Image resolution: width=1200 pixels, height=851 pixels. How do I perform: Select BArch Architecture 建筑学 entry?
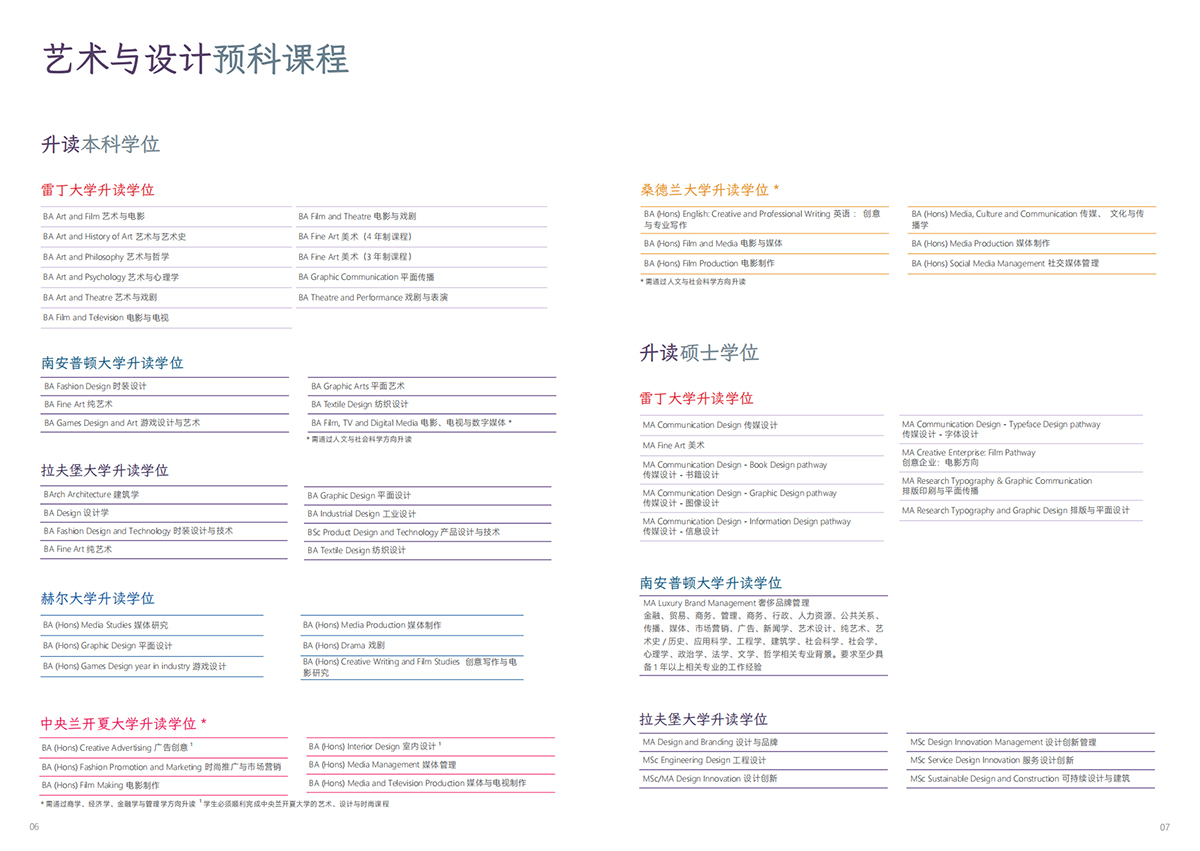tap(92, 494)
